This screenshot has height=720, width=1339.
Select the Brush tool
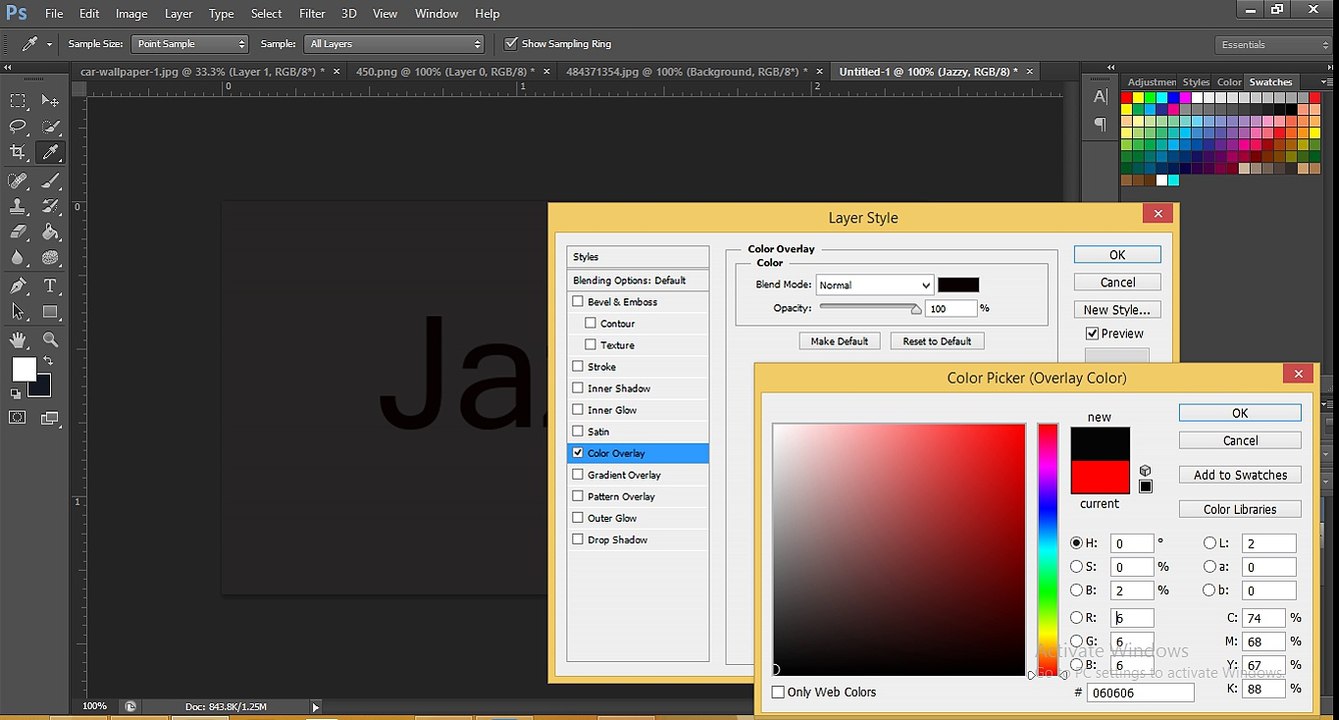50,181
